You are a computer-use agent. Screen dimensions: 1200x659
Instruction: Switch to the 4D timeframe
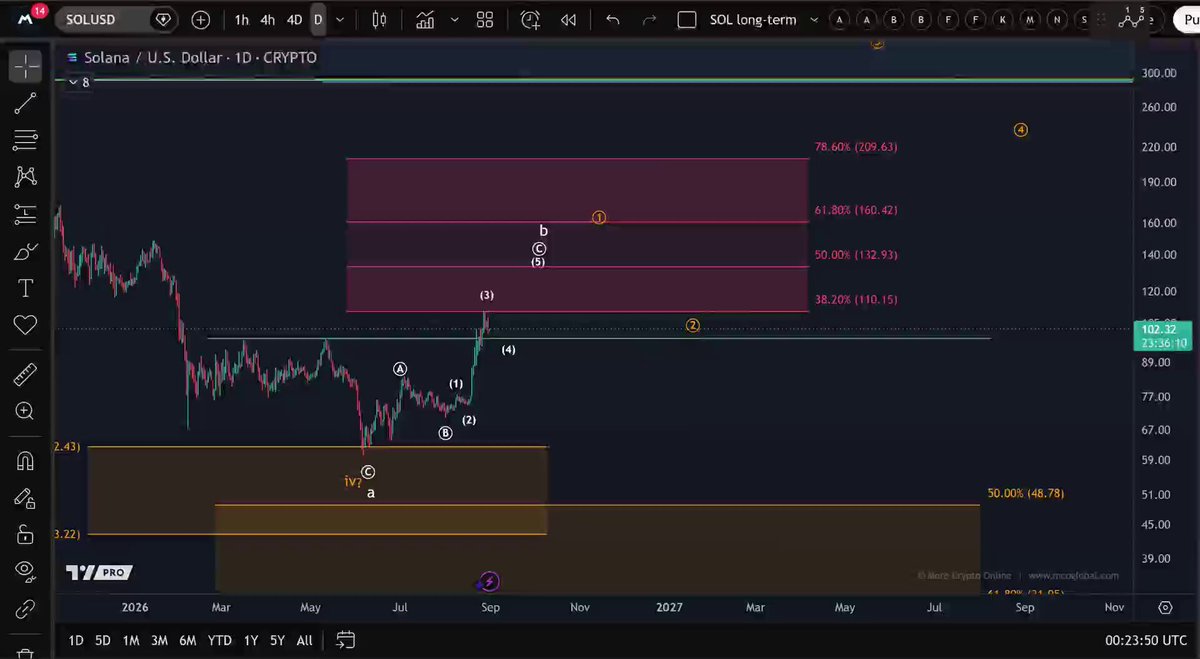(x=294, y=20)
